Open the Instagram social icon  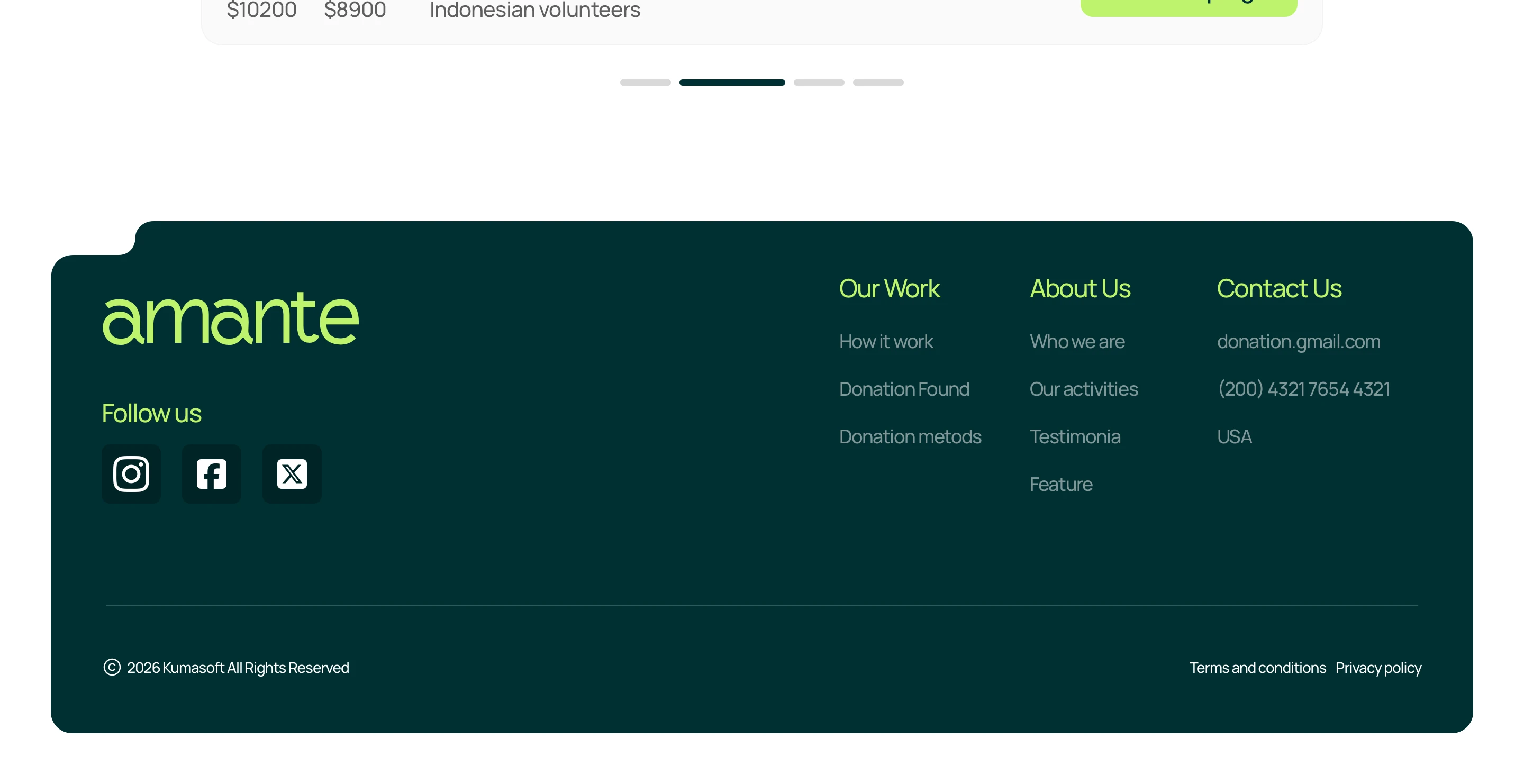131,473
